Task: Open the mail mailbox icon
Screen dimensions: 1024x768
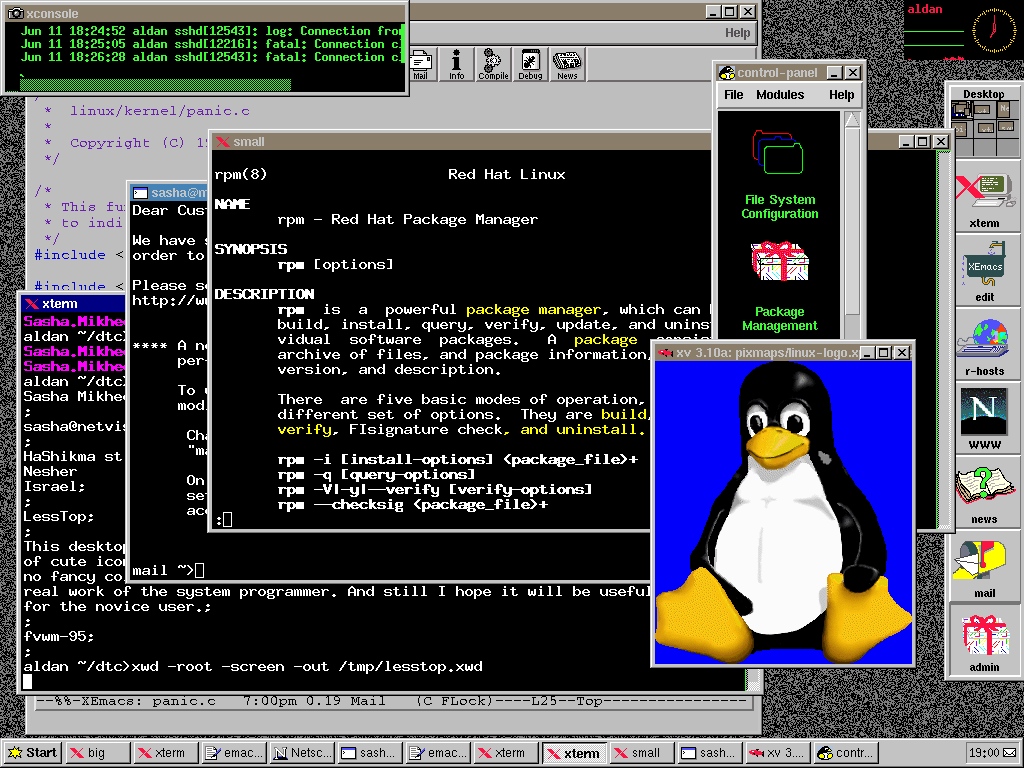Action: (984, 569)
